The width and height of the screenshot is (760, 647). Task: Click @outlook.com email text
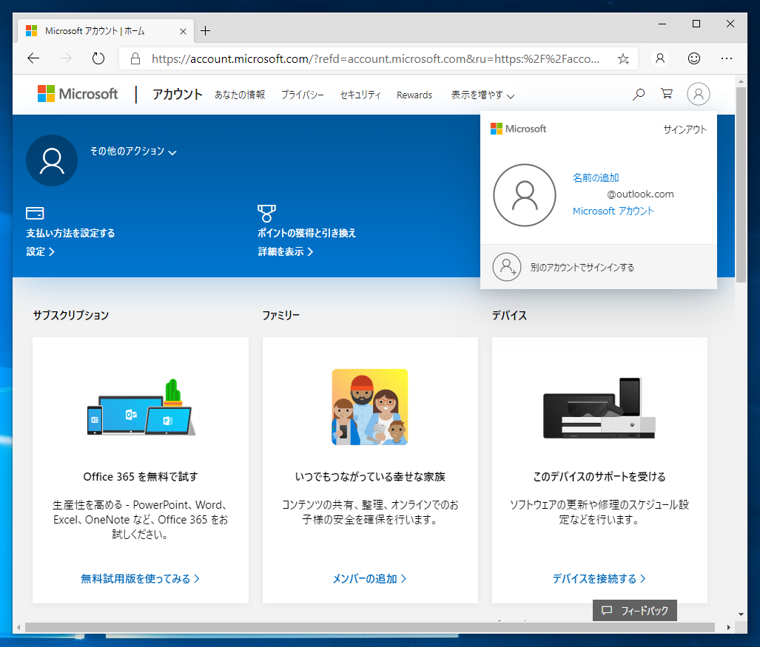640,194
